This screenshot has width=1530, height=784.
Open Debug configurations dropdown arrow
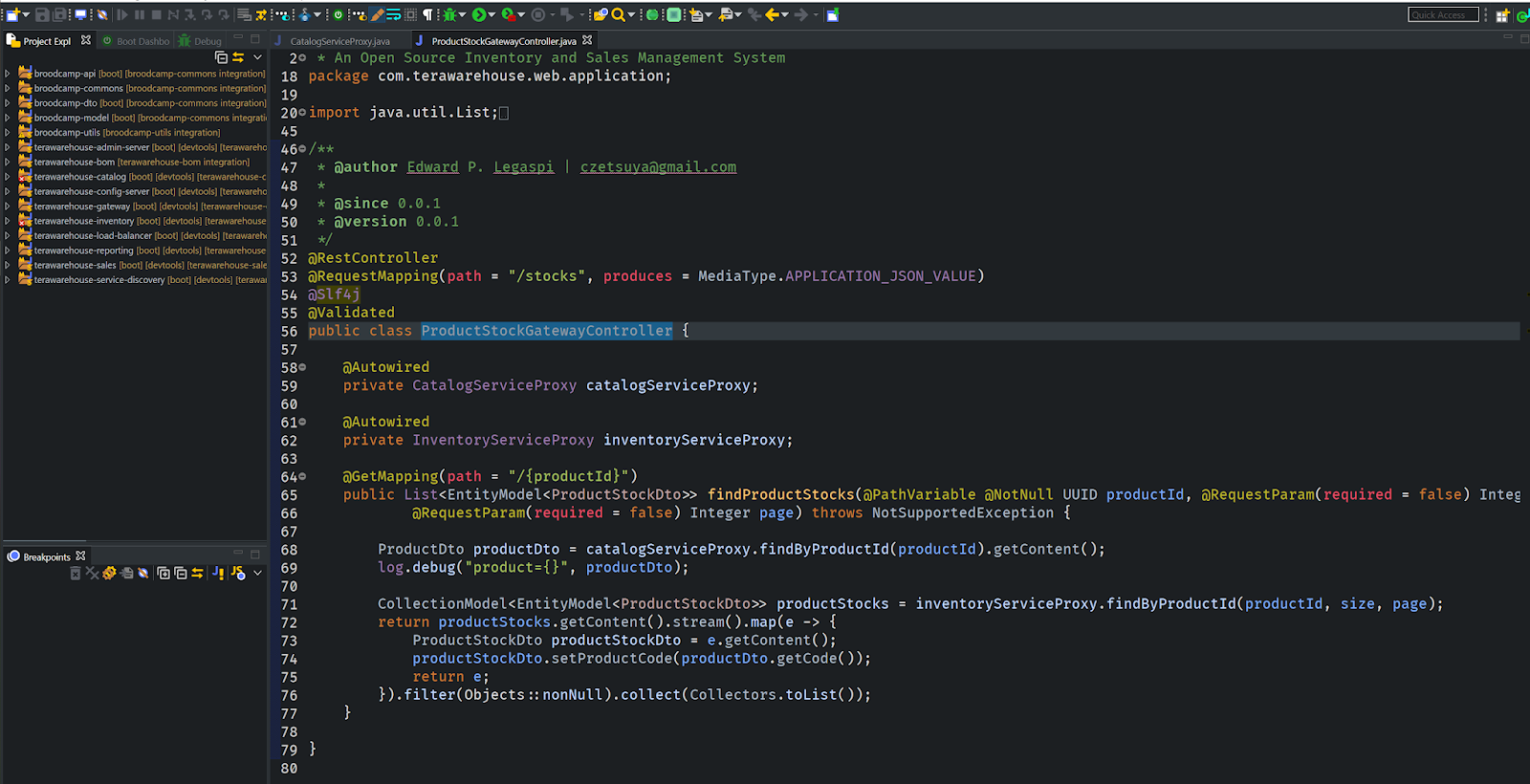[462, 14]
